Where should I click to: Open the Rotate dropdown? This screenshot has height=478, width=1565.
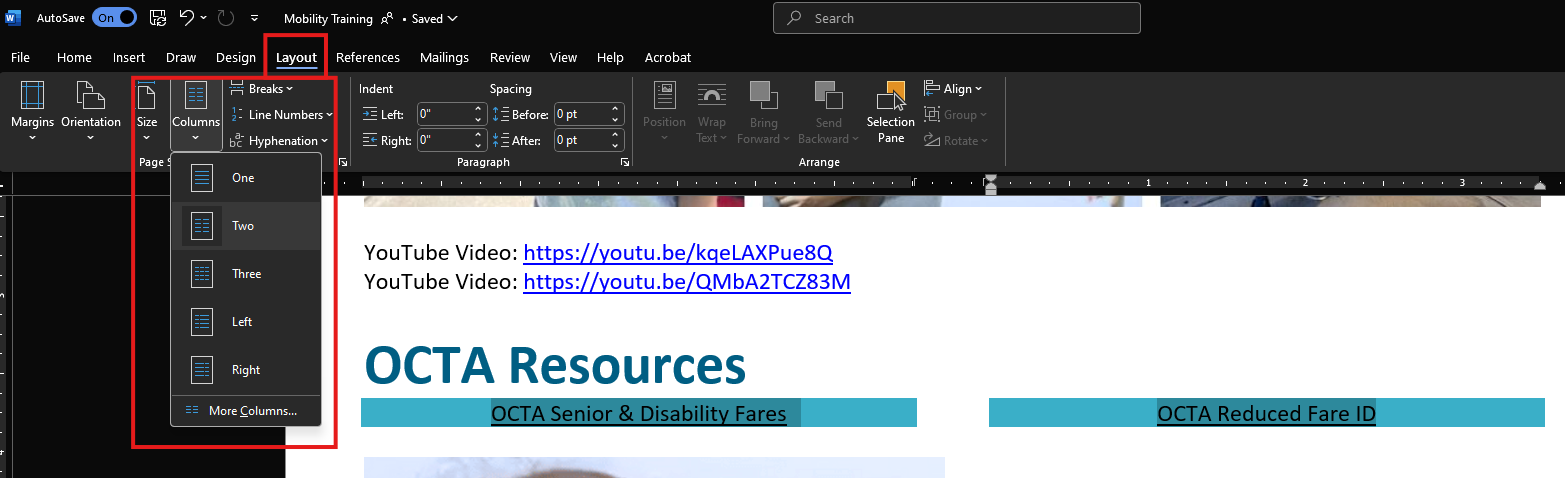pyautogui.click(x=956, y=141)
